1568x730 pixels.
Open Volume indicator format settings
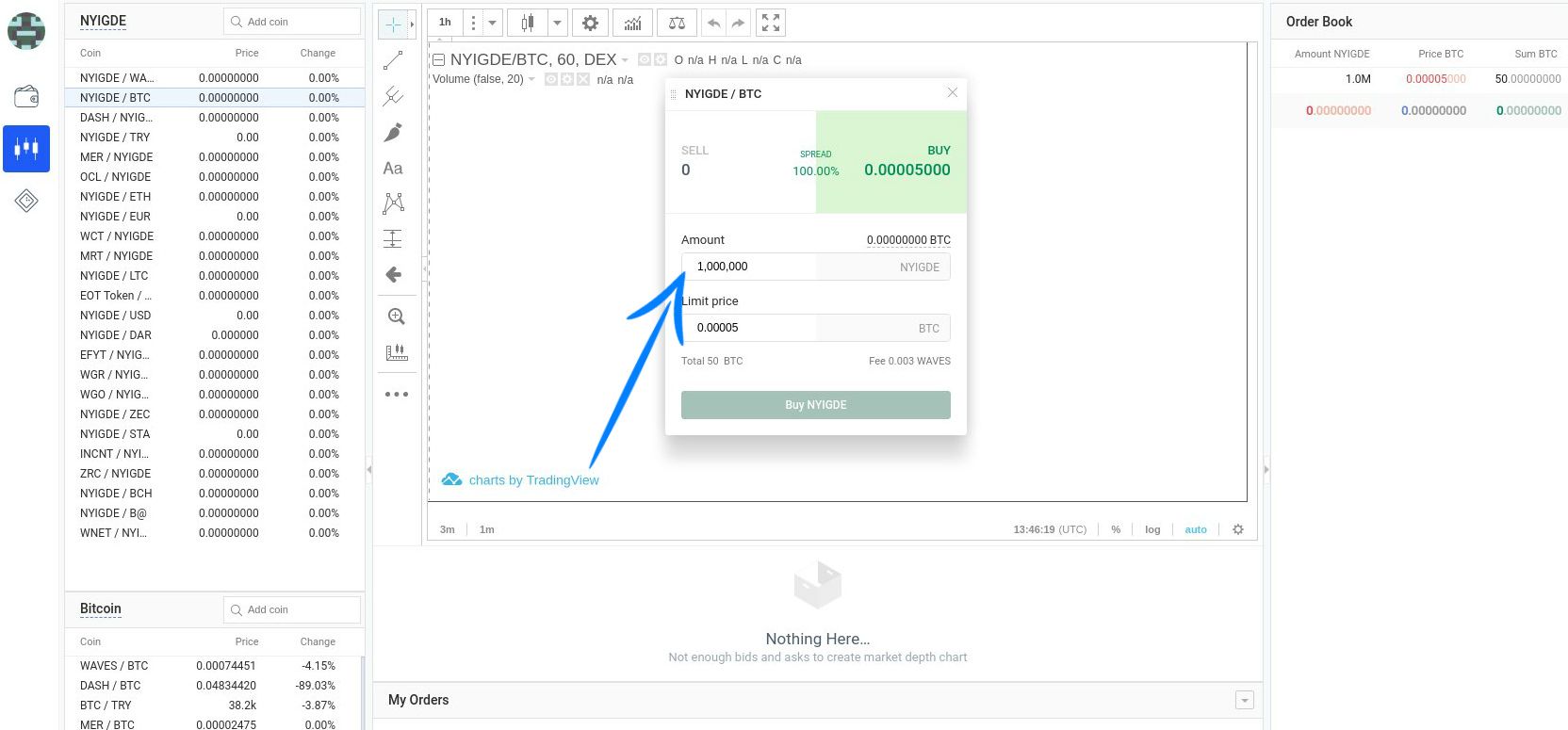click(567, 79)
